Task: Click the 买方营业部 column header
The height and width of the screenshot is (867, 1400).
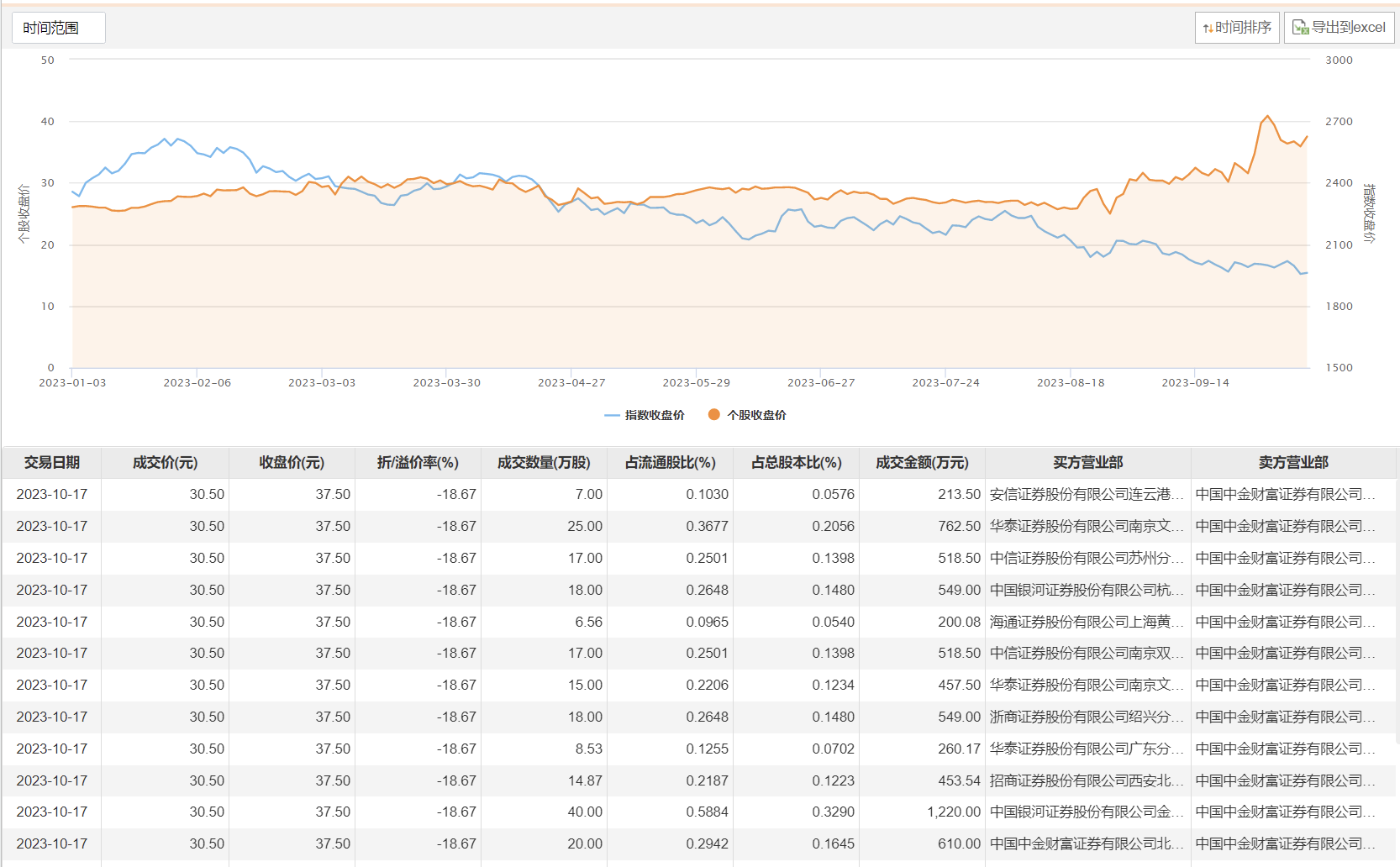Action: pos(1087,463)
